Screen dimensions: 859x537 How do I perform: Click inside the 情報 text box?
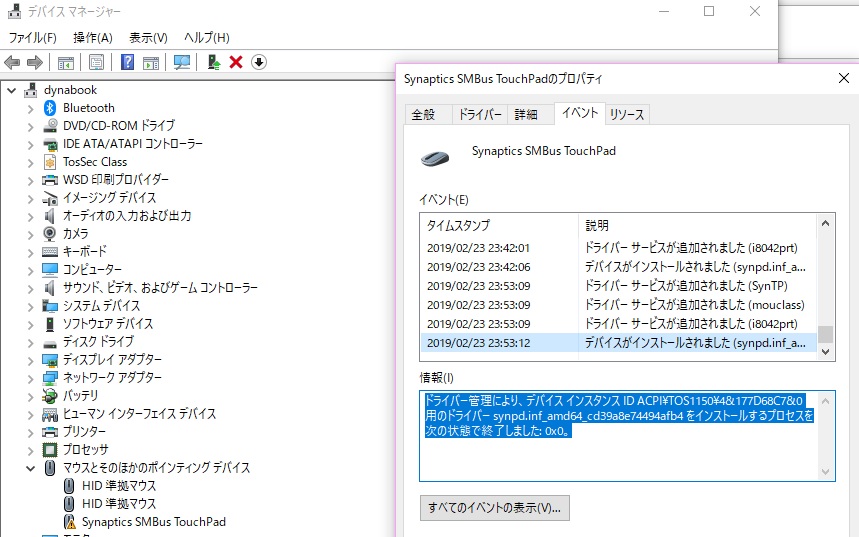627,436
